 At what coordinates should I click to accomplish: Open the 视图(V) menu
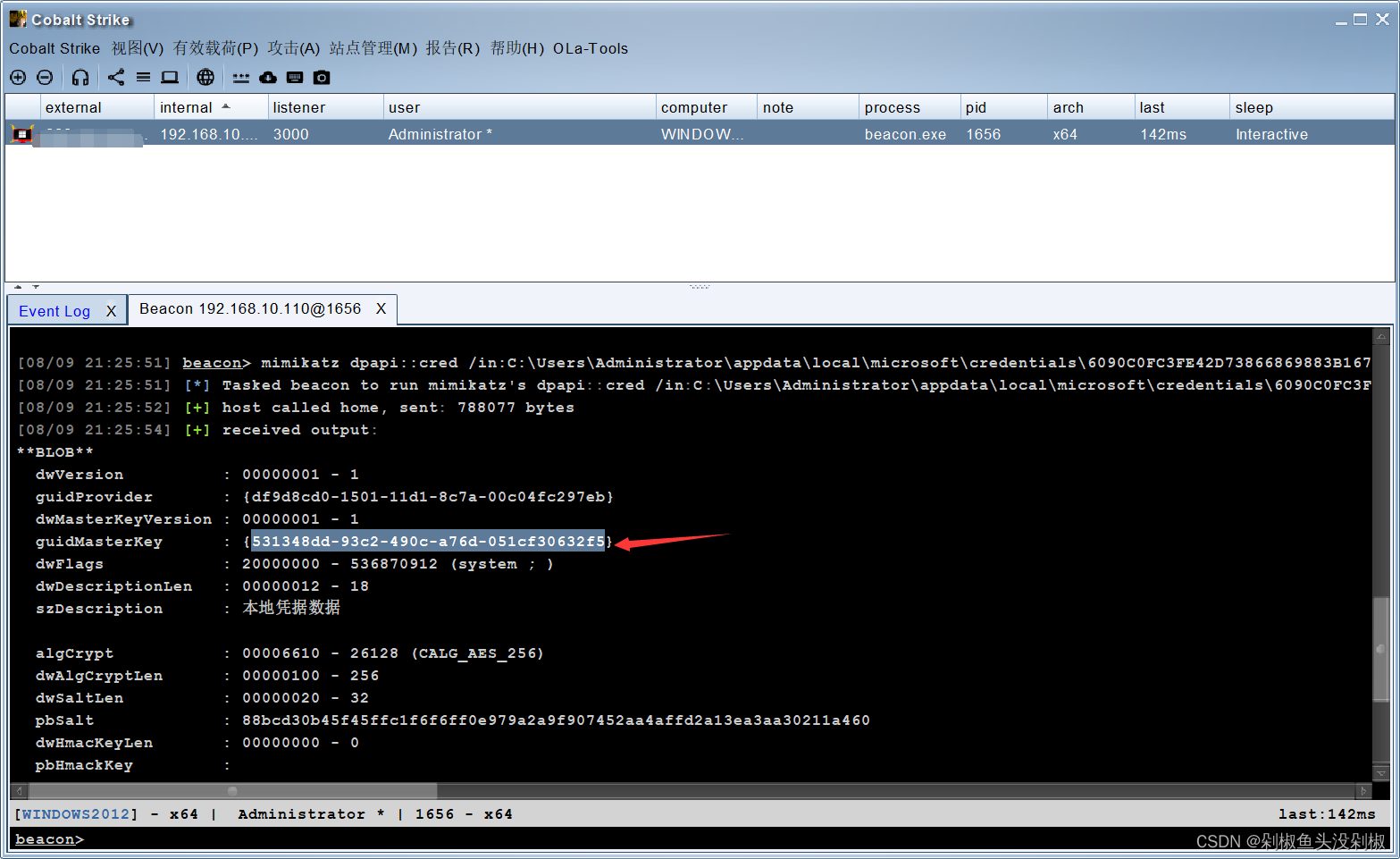point(137,48)
